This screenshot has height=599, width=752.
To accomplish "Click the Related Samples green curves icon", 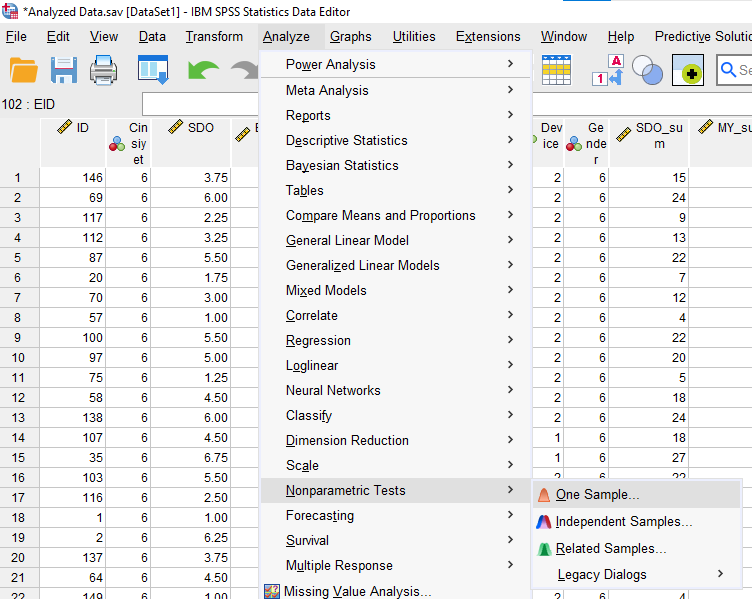I will pos(544,549).
